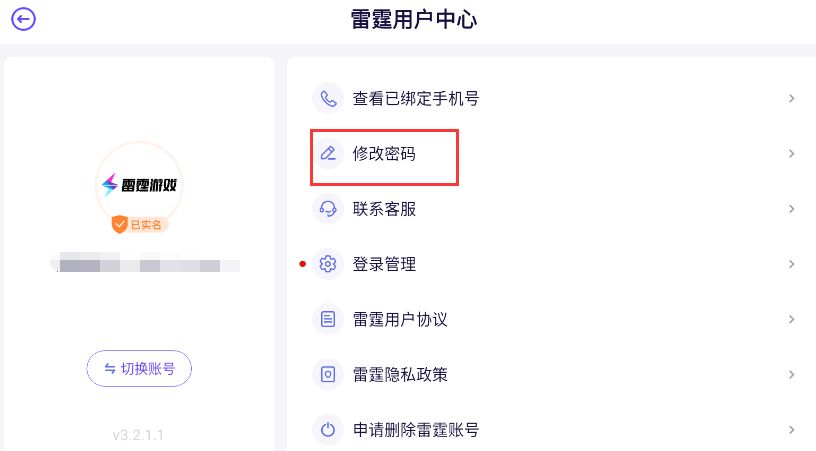Click the privacy icon for 雷霆隐私政策
This screenshot has height=451, width=816.
pos(328,375)
